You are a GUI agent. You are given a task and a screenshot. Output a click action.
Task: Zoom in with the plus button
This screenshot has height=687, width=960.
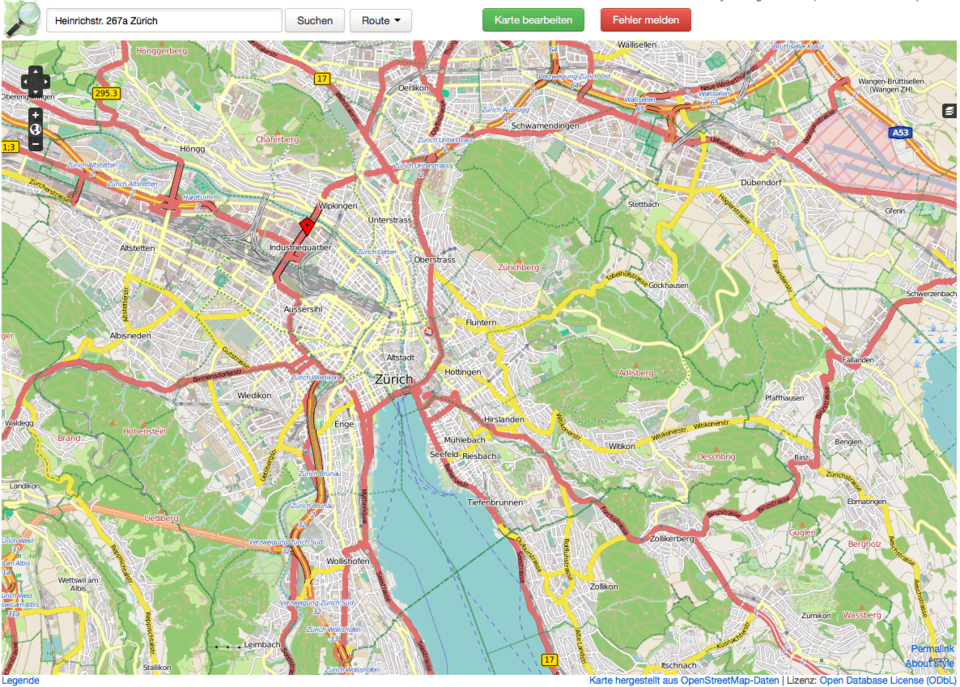[35, 114]
